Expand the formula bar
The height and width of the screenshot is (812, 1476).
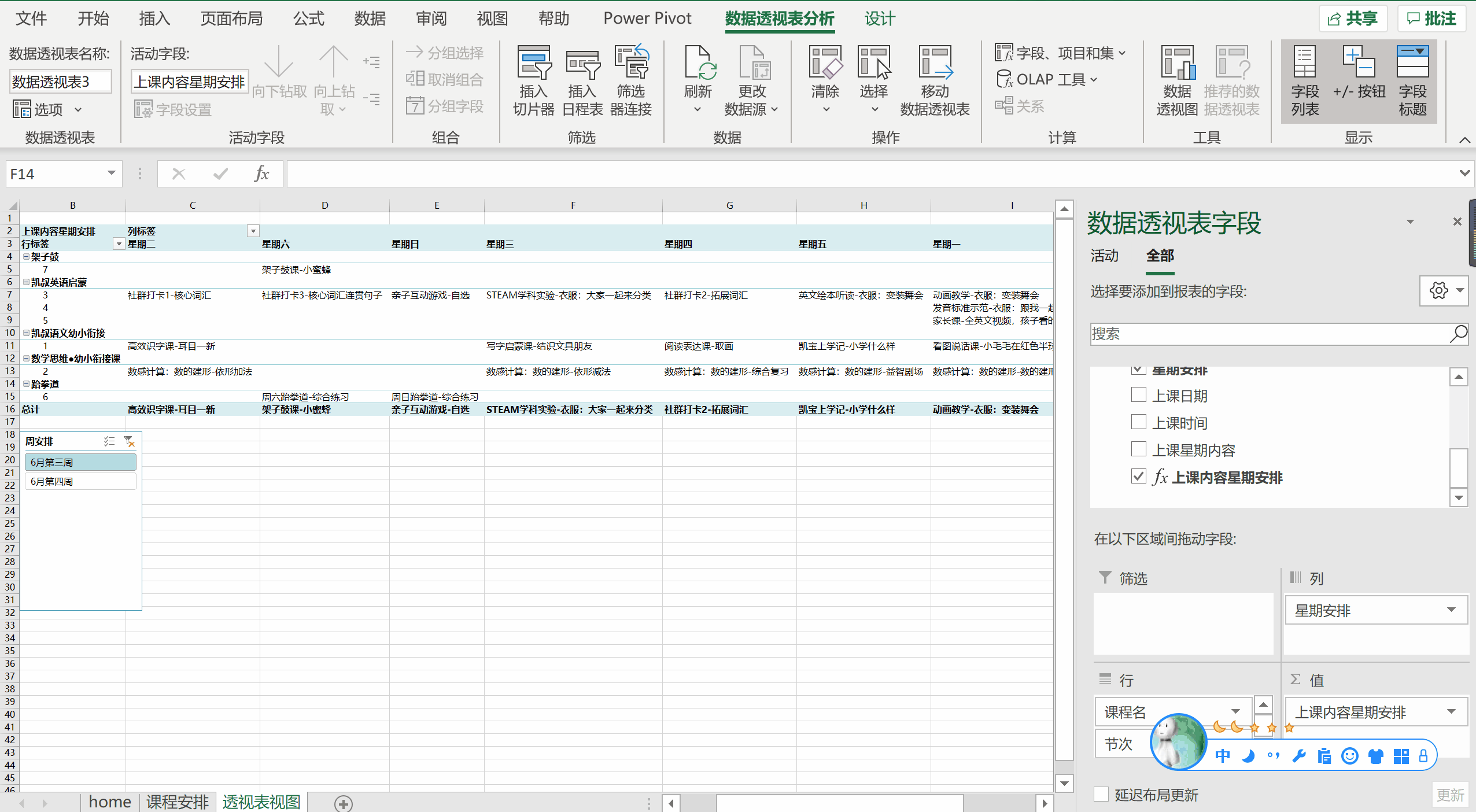[x=1464, y=173]
